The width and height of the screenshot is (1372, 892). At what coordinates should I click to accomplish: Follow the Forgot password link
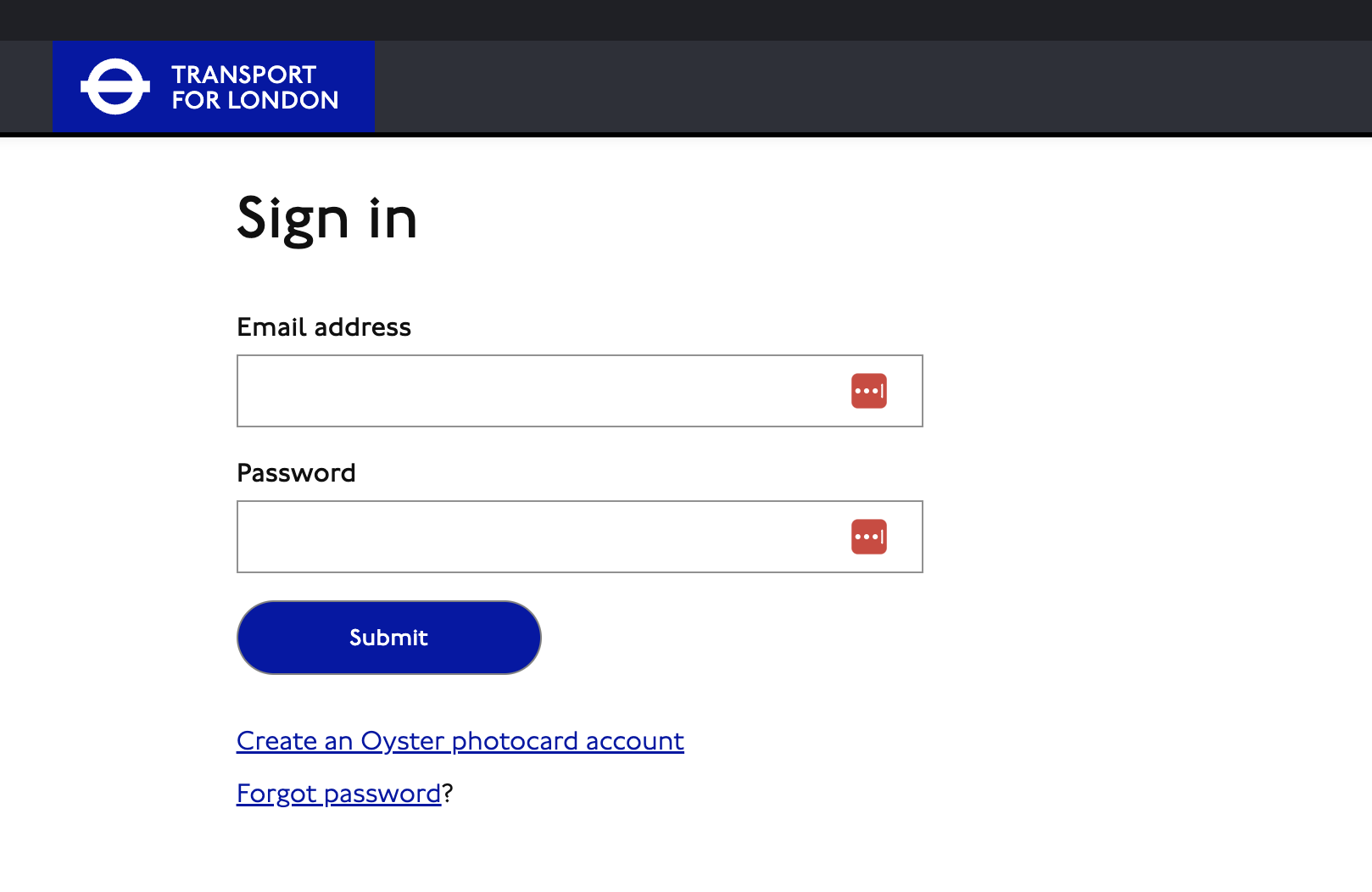[337, 793]
